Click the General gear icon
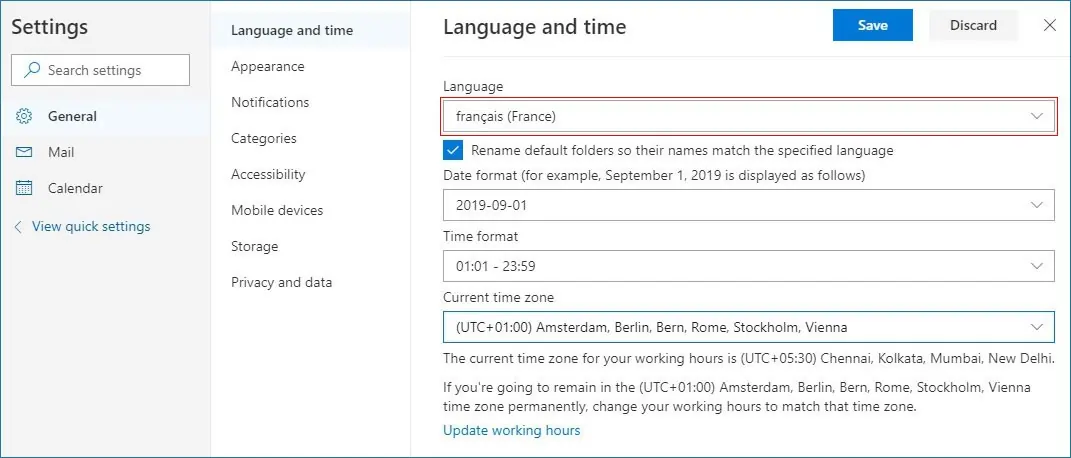 pyautogui.click(x=24, y=116)
